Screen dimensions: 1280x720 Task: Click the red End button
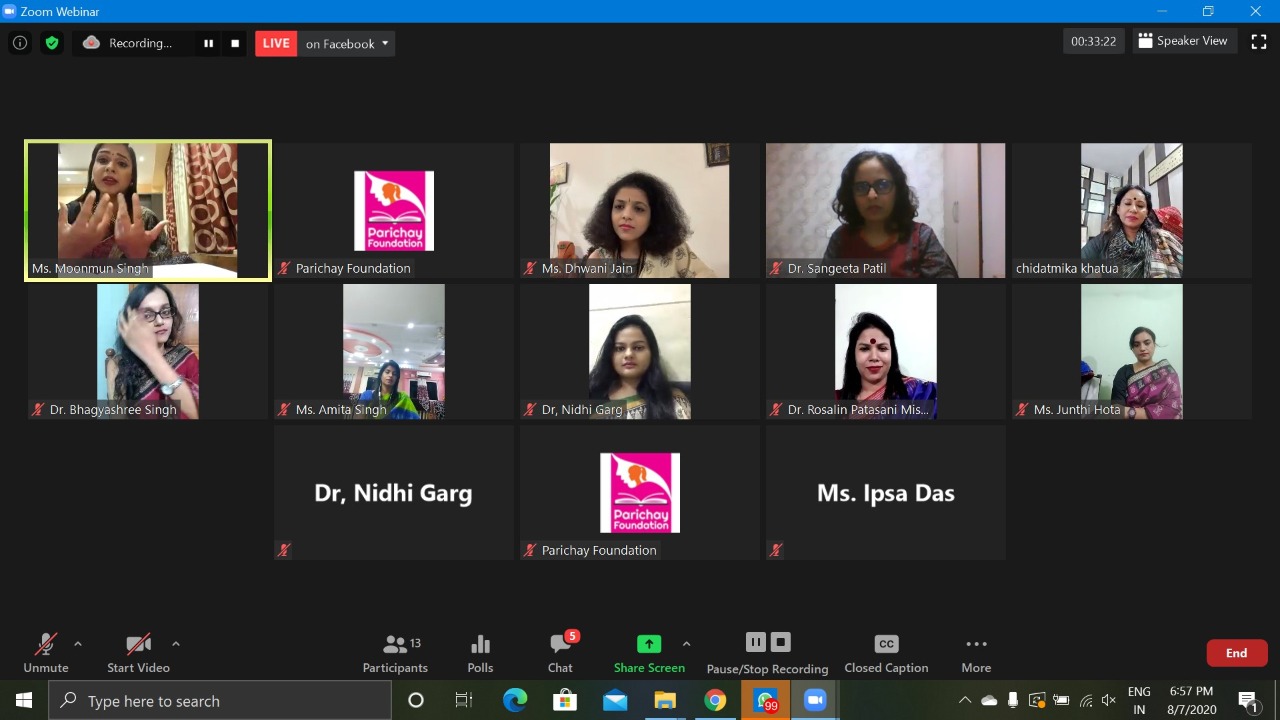click(1237, 653)
